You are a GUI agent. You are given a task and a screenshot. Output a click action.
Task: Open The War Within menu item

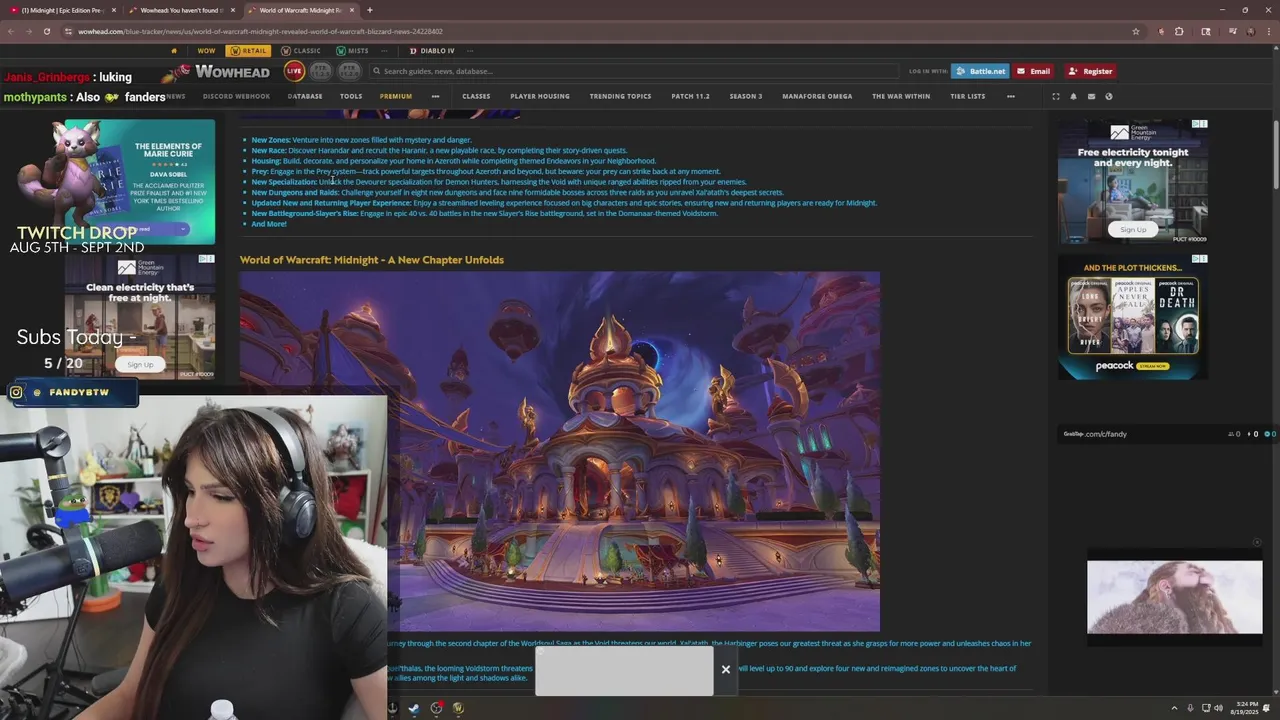tap(901, 96)
